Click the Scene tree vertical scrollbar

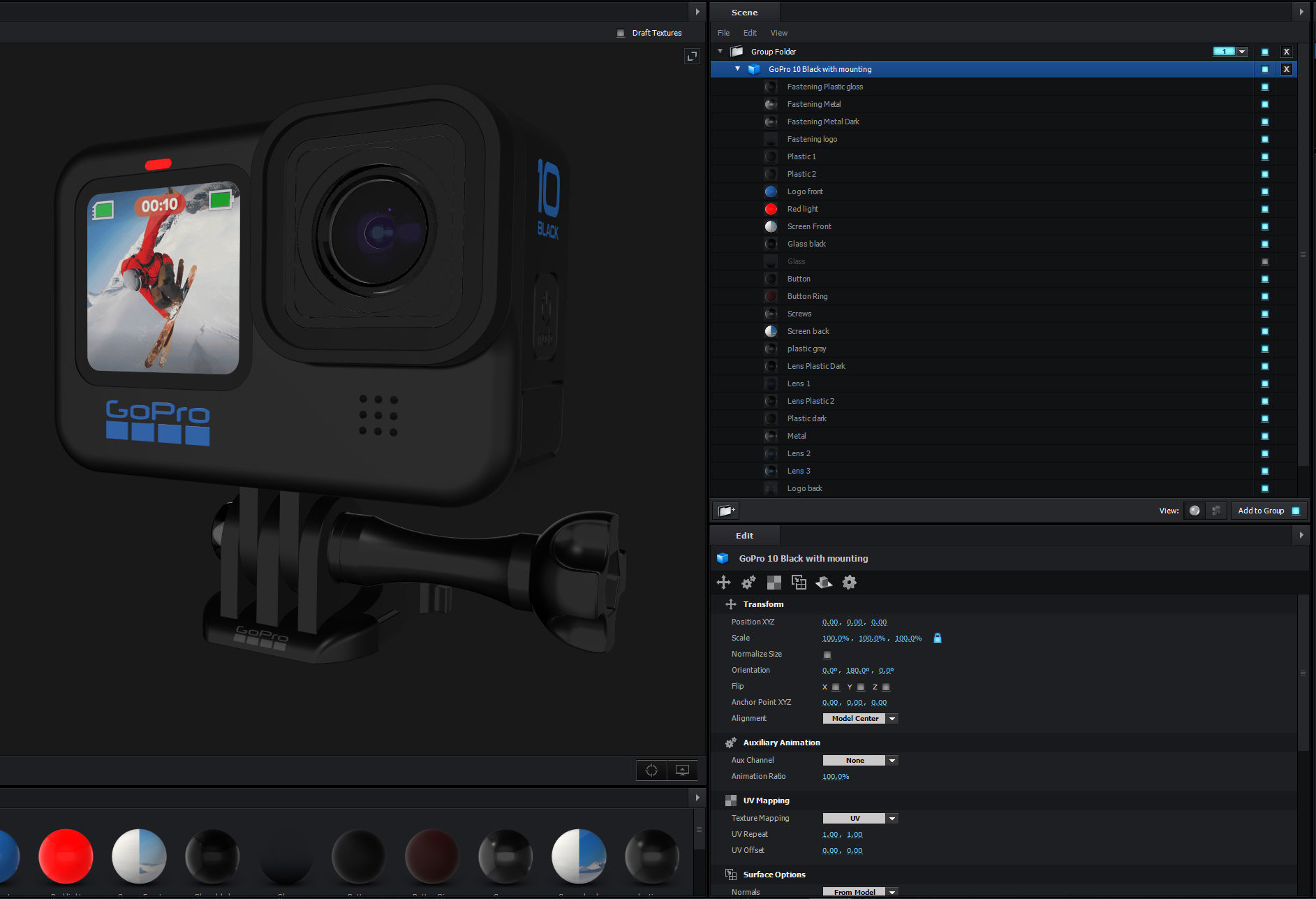point(1303,255)
